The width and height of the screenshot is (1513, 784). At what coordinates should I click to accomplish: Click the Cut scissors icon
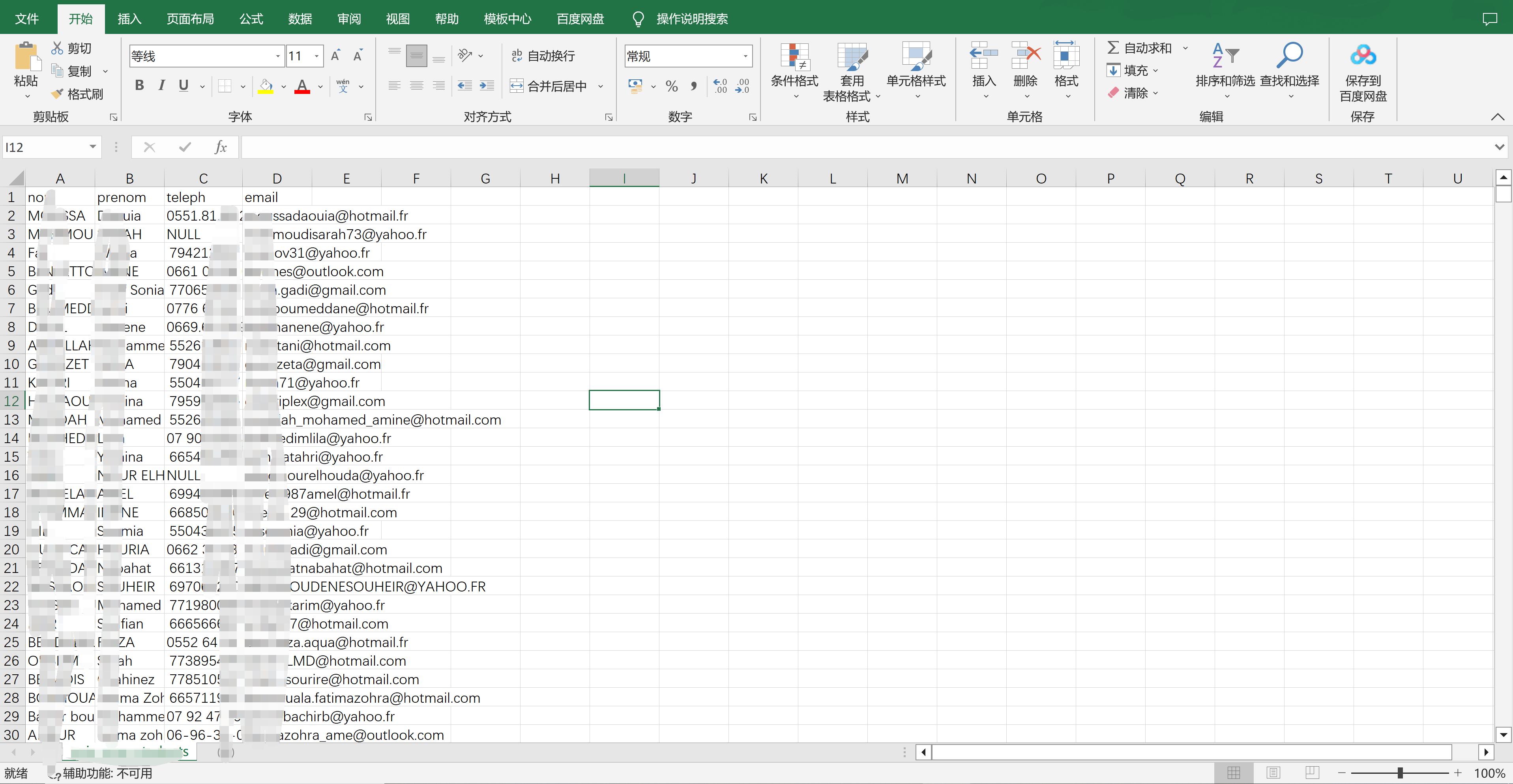click(58, 48)
